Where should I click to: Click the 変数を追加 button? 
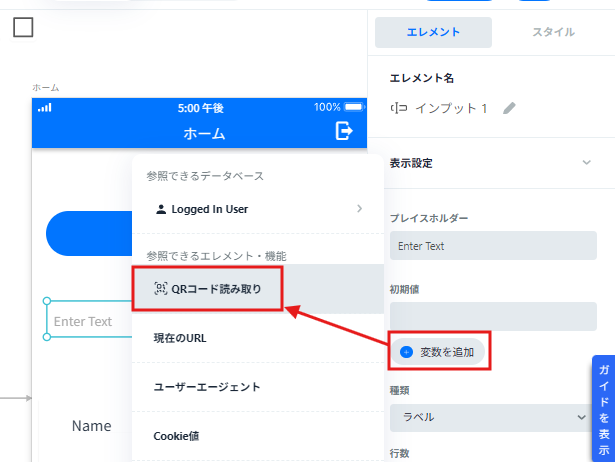coord(441,352)
